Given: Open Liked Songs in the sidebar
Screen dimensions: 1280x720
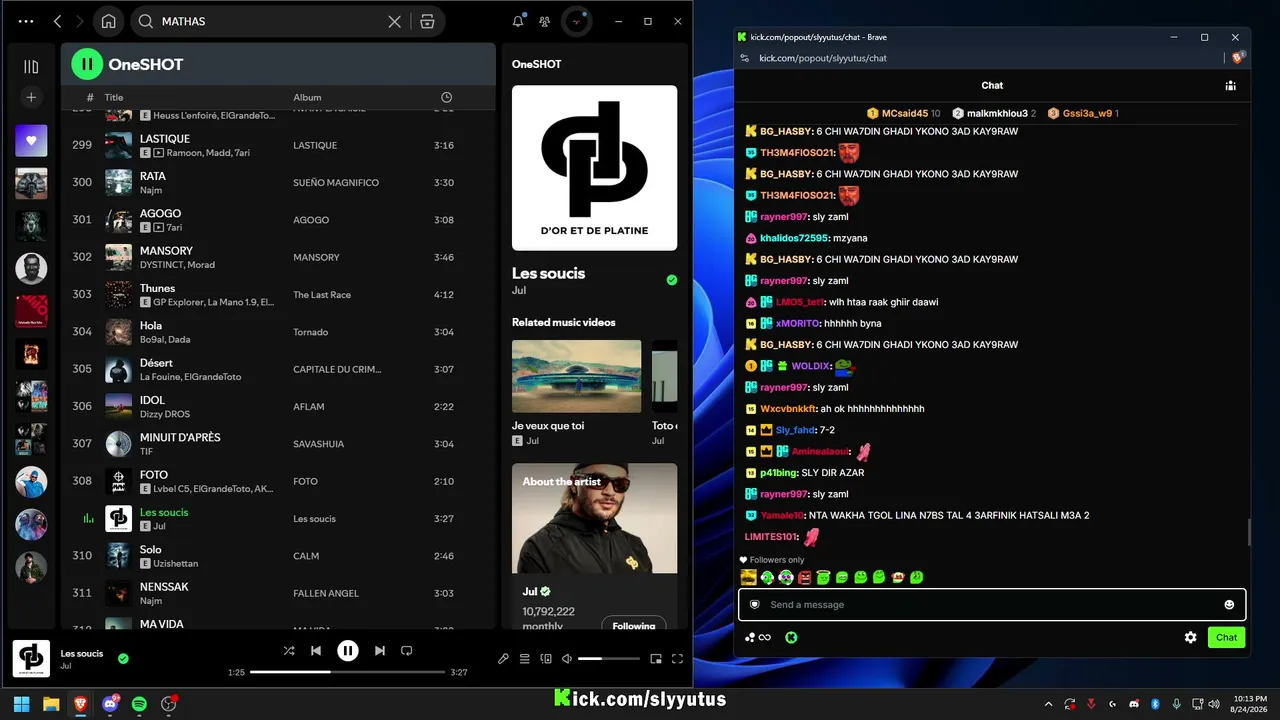Looking at the screenshot, I should point(31,141).
